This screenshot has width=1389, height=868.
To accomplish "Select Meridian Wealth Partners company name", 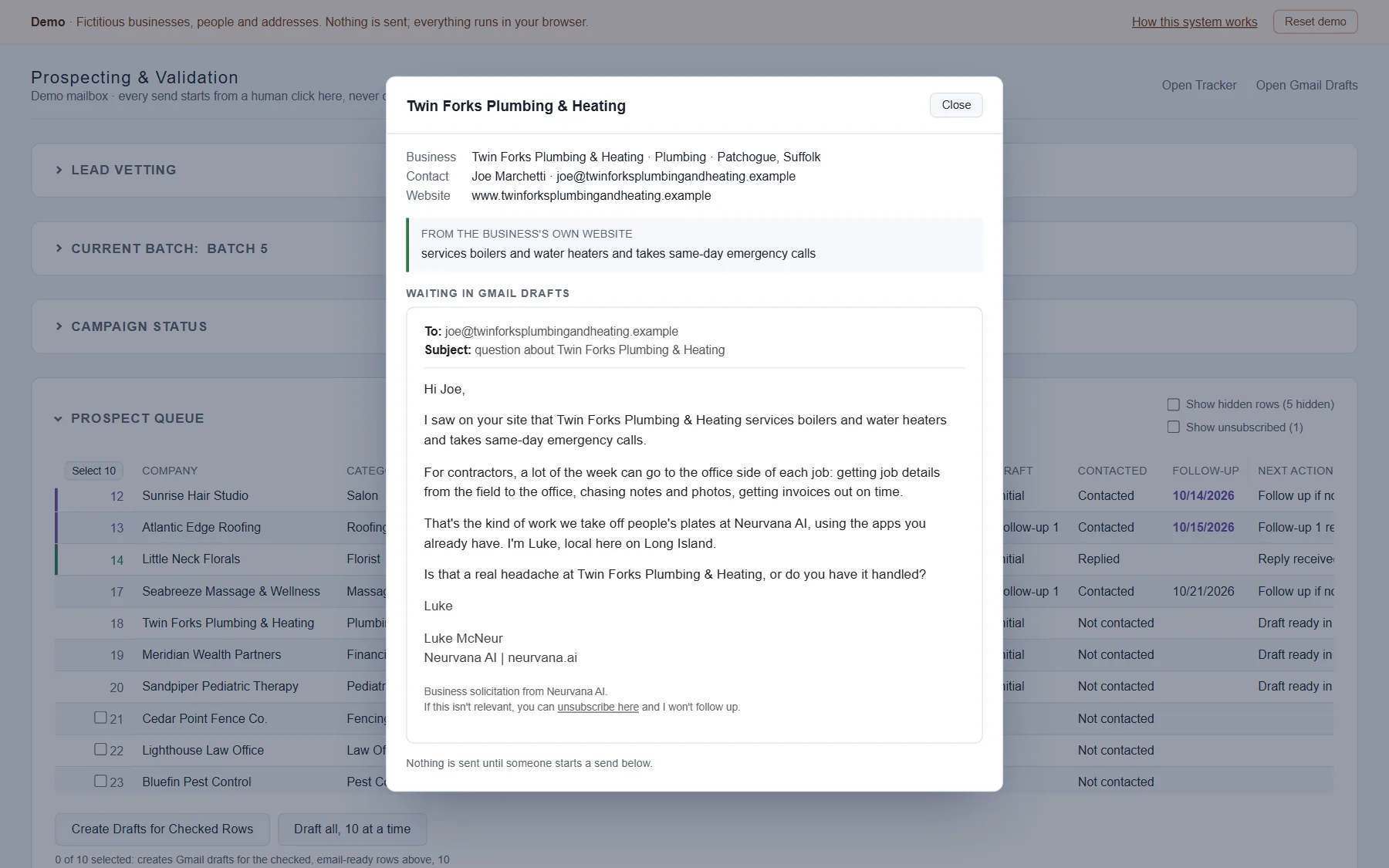I will coord(211,654).
